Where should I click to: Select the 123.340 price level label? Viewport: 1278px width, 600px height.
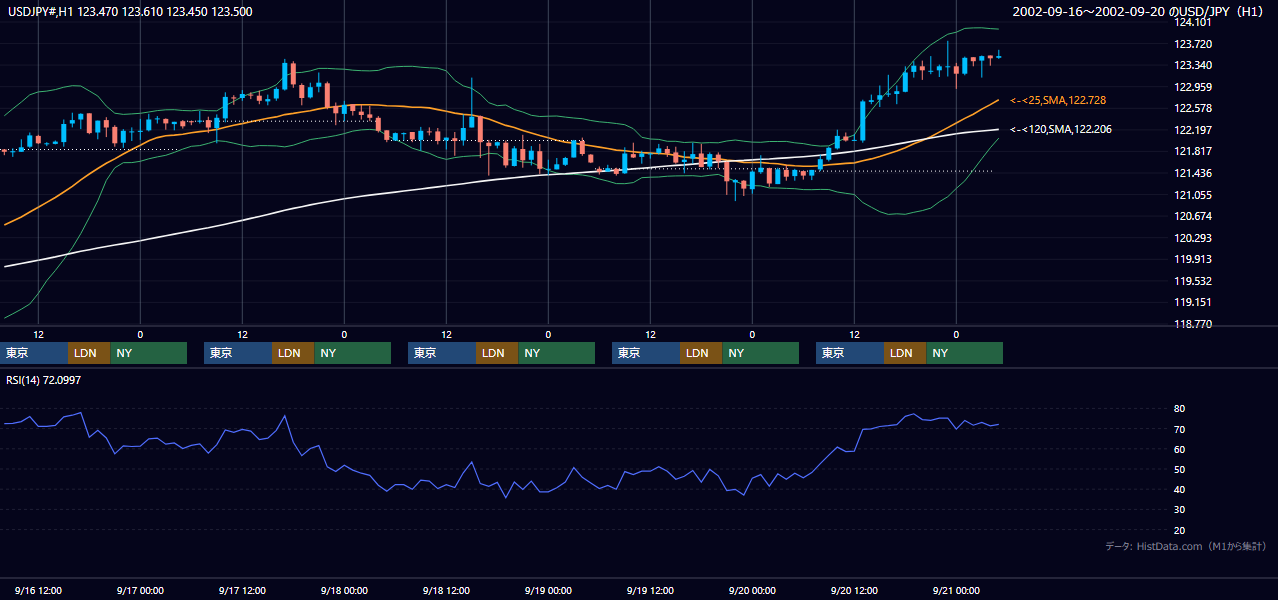[x=1193, y=65]
